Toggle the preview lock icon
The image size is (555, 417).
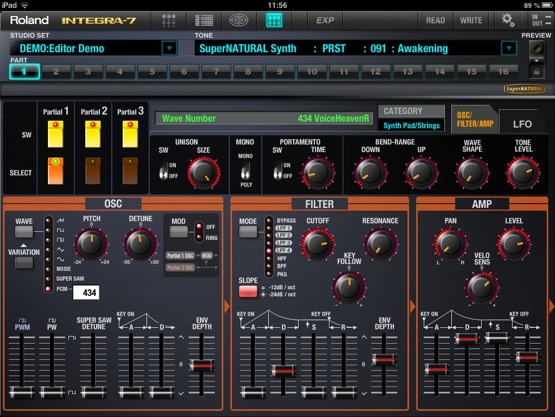point(537,72)
